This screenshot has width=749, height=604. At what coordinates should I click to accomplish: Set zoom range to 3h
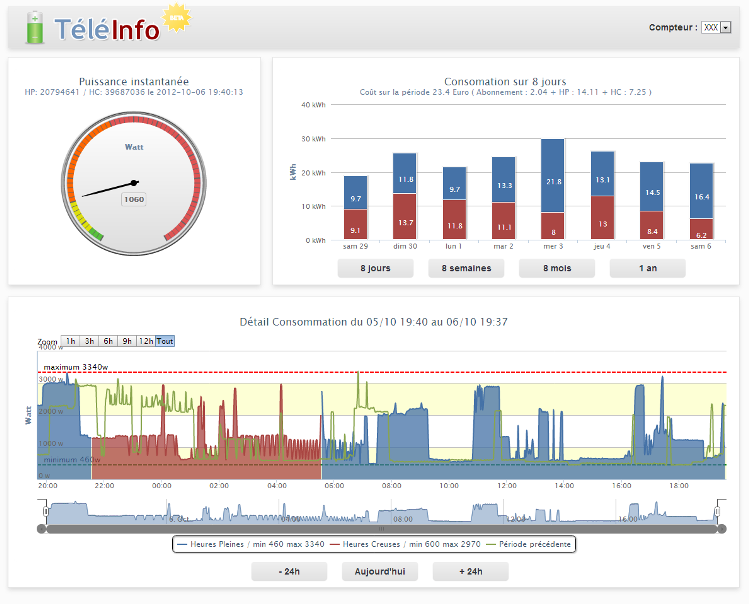[x=90, y=341]
